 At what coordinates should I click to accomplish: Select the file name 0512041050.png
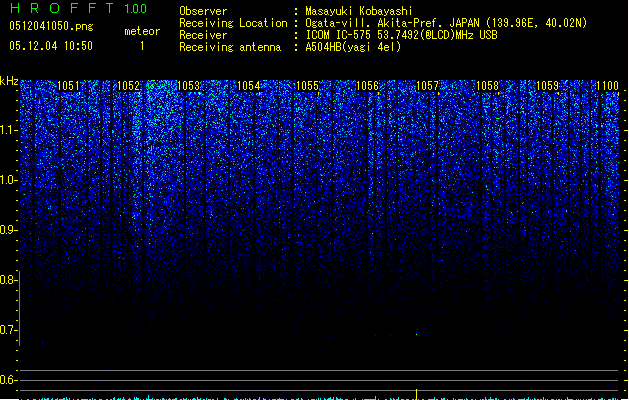click(51, 26)
